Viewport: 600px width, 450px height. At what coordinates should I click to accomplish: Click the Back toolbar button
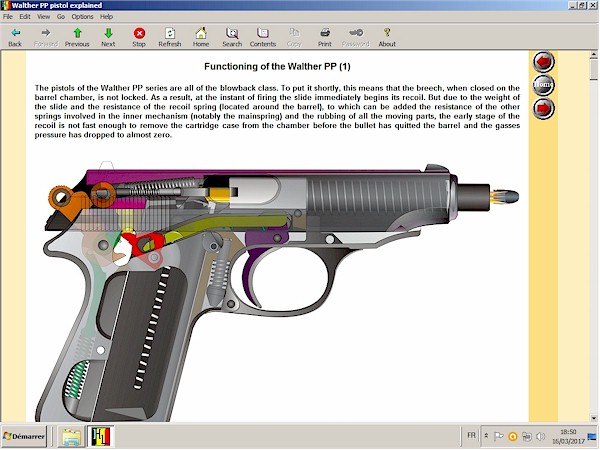[15, 38]
